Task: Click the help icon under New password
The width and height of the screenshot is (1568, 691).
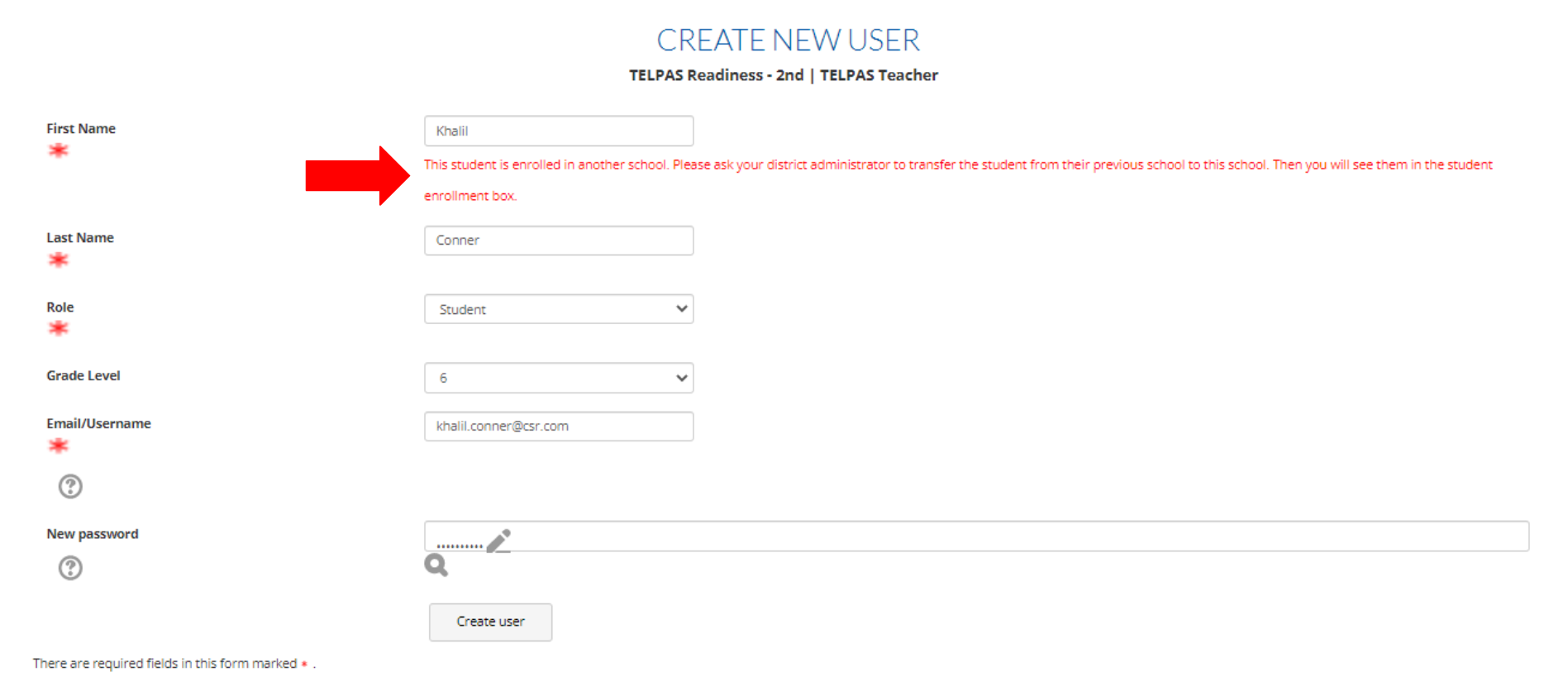Action: point(70,568)
